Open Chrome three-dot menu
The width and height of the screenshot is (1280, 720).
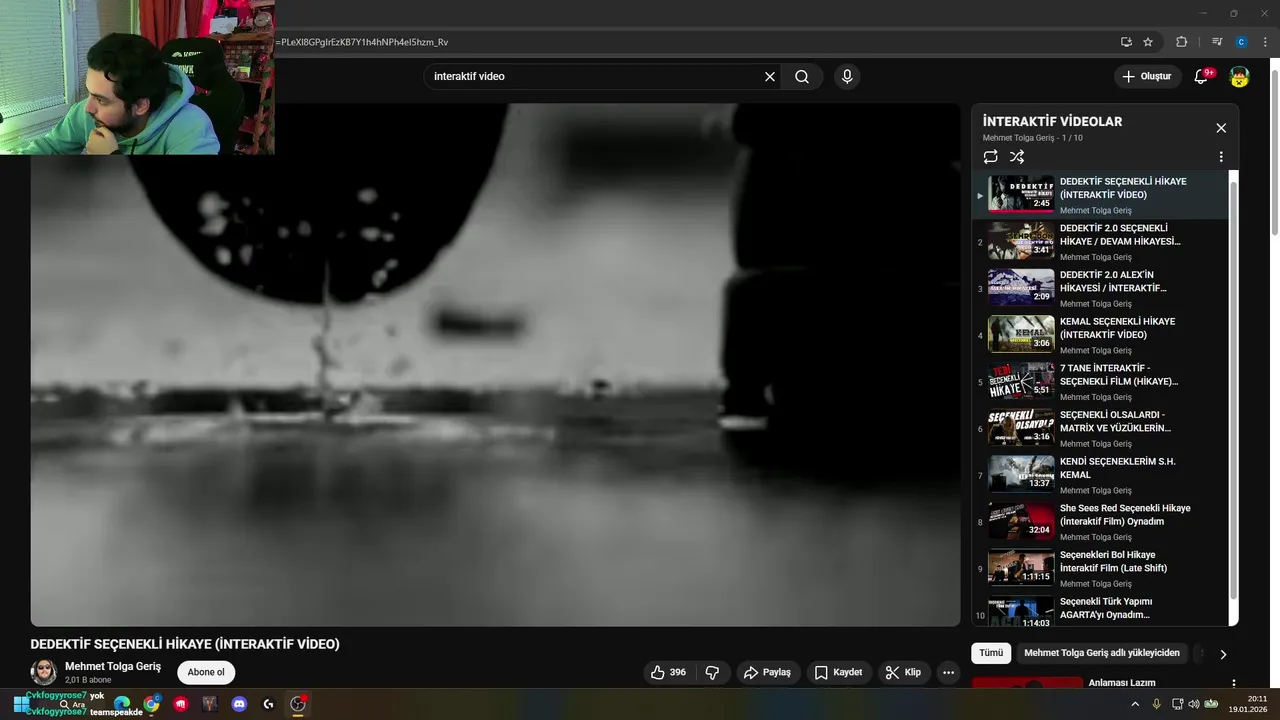1265,42
